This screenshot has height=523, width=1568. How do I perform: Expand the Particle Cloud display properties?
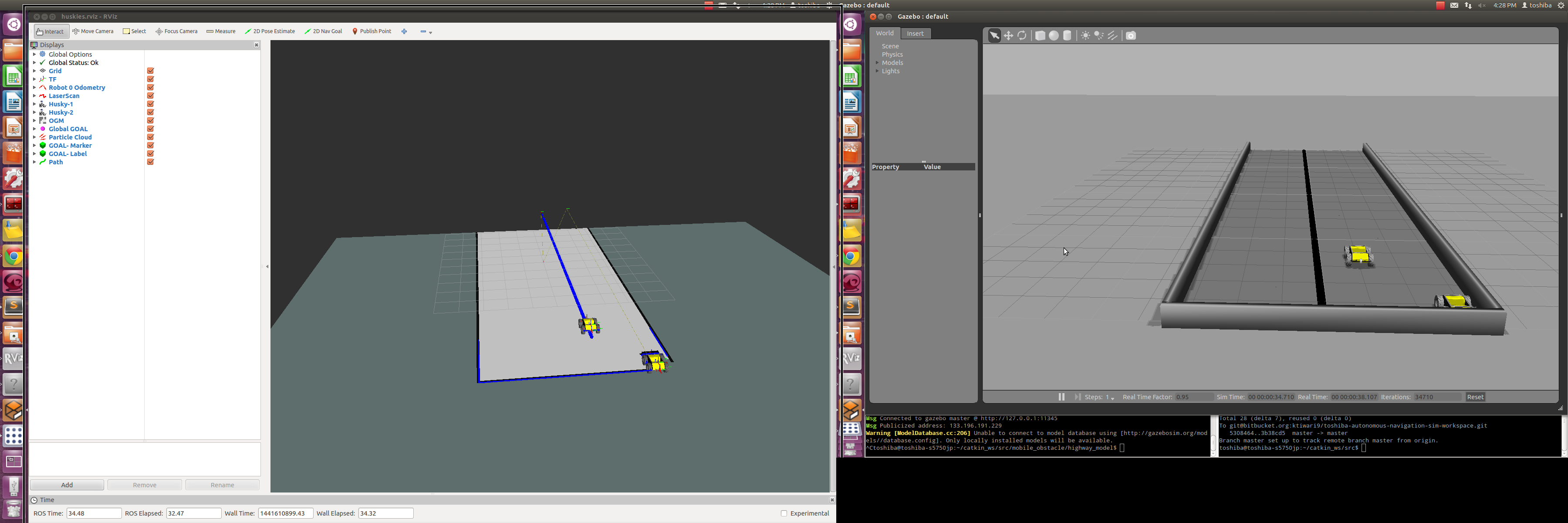pyautogui.click(x=34, y=138)
